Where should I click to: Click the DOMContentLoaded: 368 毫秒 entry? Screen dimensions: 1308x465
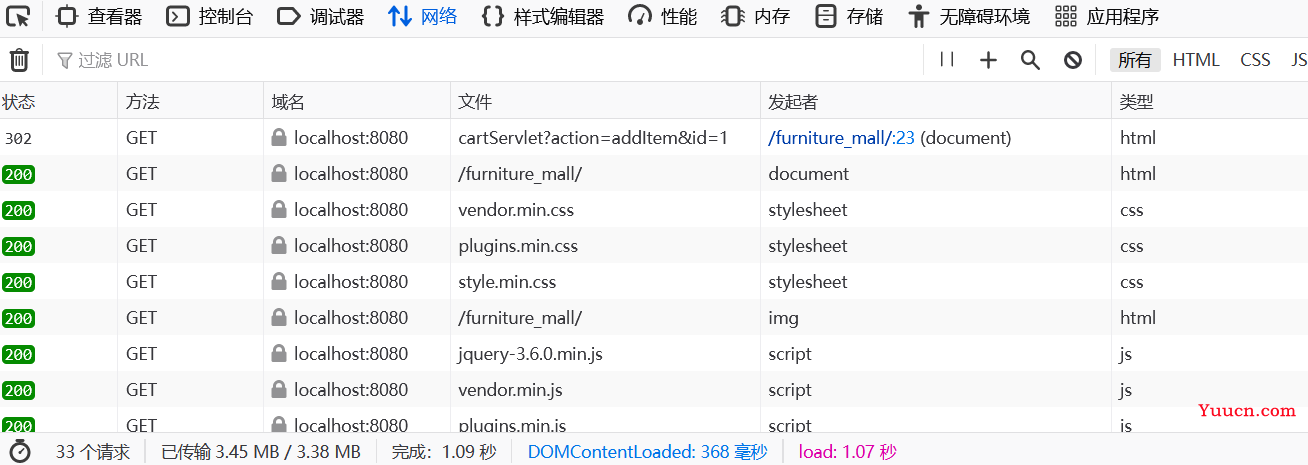(648, 452)
